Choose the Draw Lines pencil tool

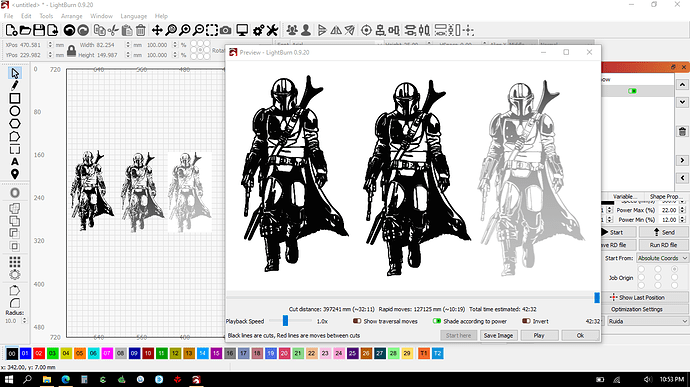(15, 85)
